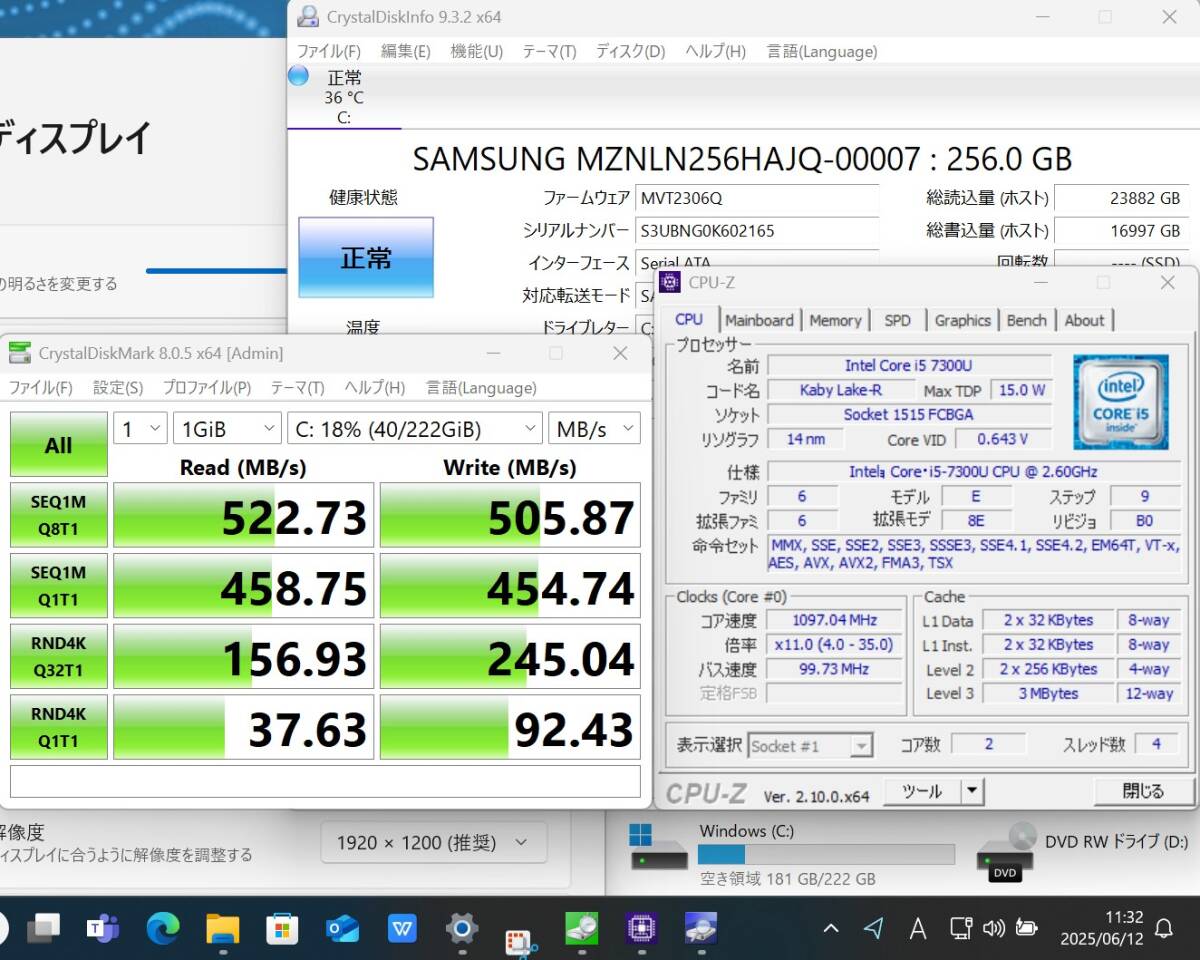Start the SEQ1M Q8T1 test
The height and width of the screenshot is (960, 1200).
pyautogui.click(x=59, y=515)
